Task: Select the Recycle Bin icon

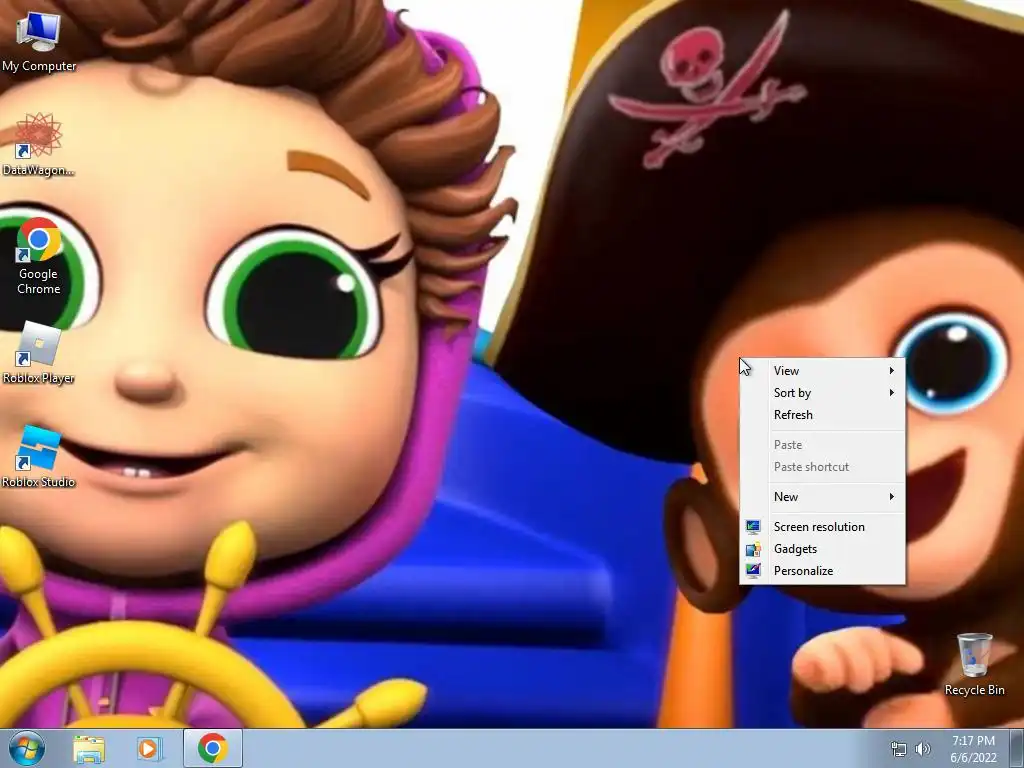Action: [974, 664]
